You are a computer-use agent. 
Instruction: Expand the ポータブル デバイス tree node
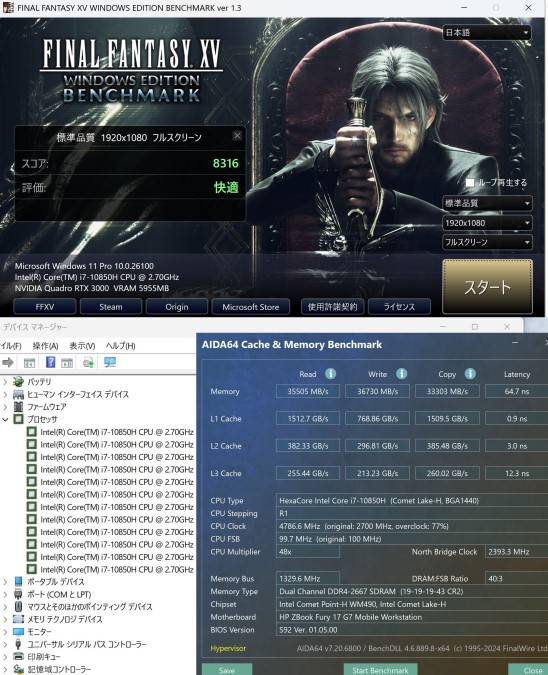tap(5, 582)
